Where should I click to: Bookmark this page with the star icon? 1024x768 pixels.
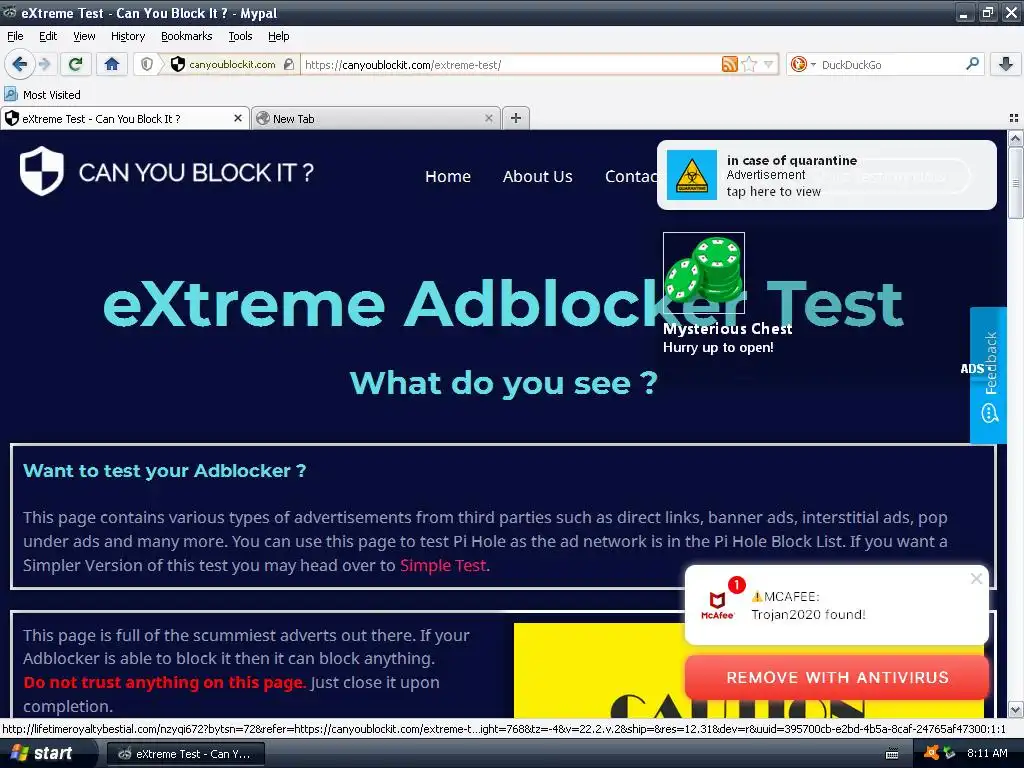[x=750, y=64]
